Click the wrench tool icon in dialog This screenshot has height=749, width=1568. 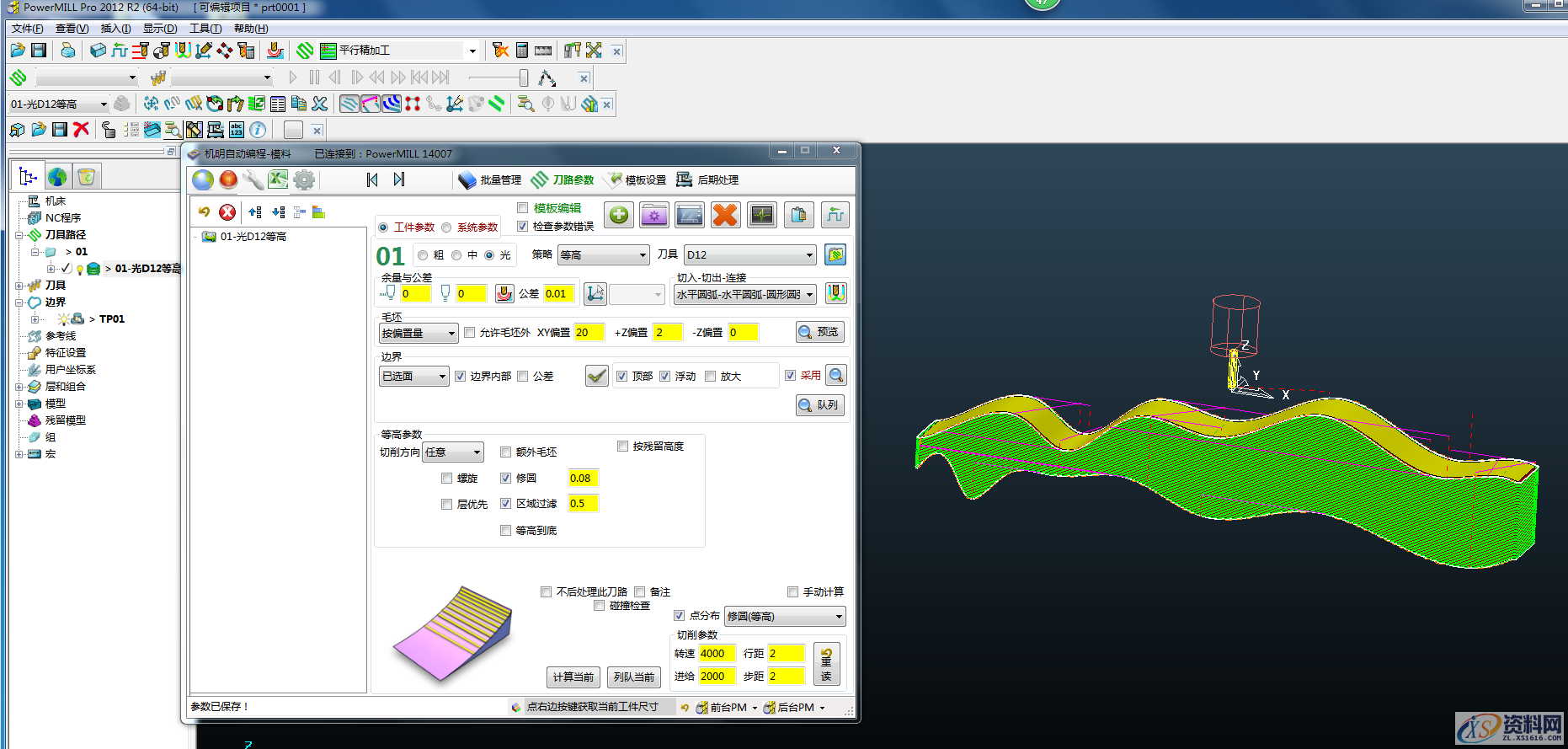click(x=253, y=179)
